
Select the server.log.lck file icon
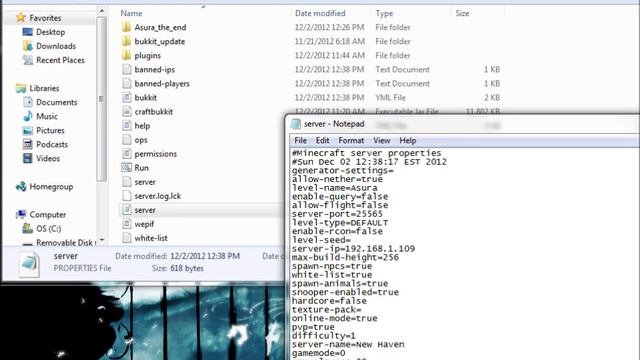tap(127, 196)
